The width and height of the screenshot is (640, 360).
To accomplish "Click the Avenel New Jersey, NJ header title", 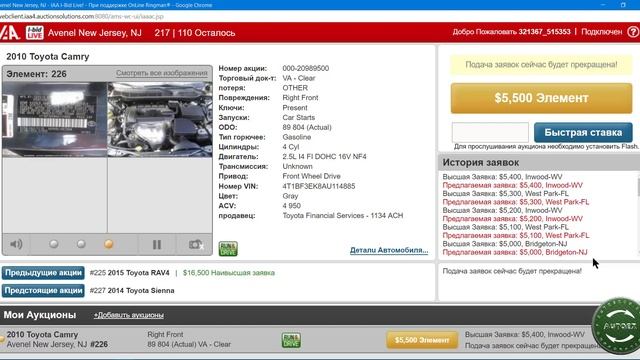I will [95, 33].
